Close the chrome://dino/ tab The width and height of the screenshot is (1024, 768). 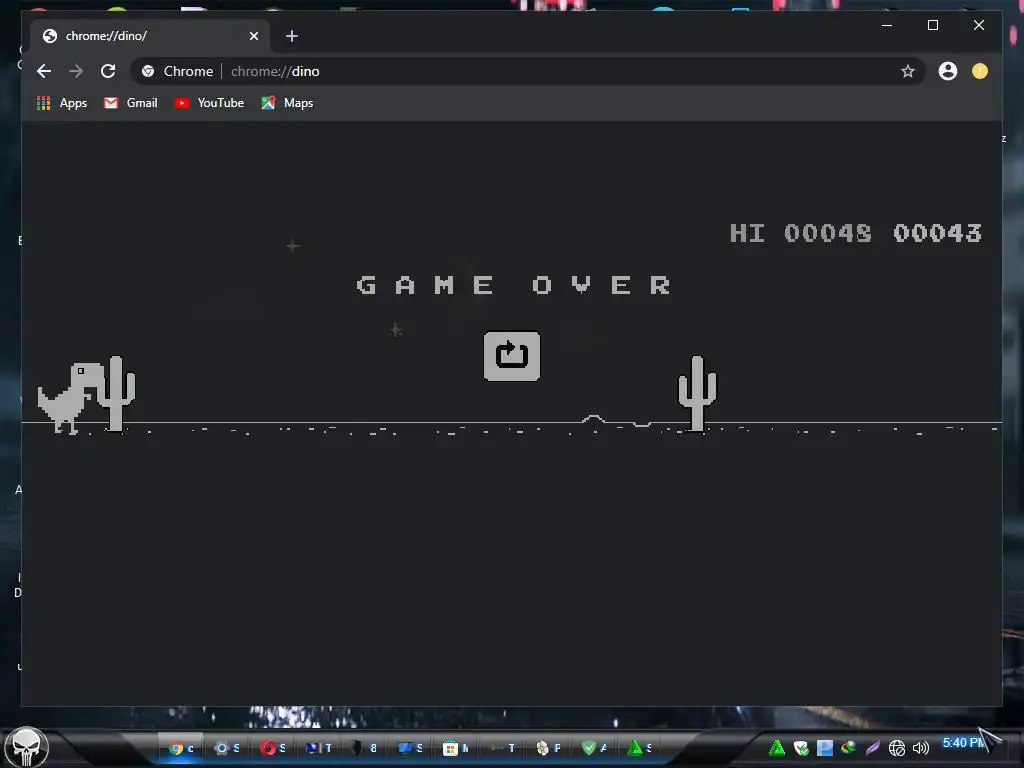(x=254, y=36)
